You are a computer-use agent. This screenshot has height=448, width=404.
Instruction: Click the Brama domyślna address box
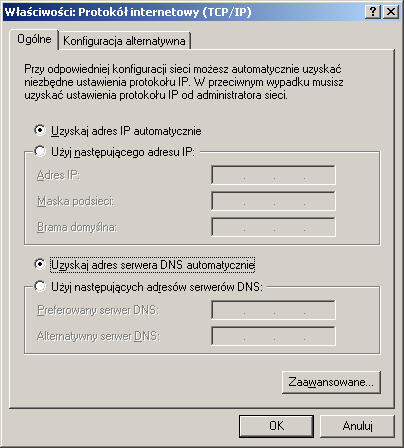[x=273, y=227]
